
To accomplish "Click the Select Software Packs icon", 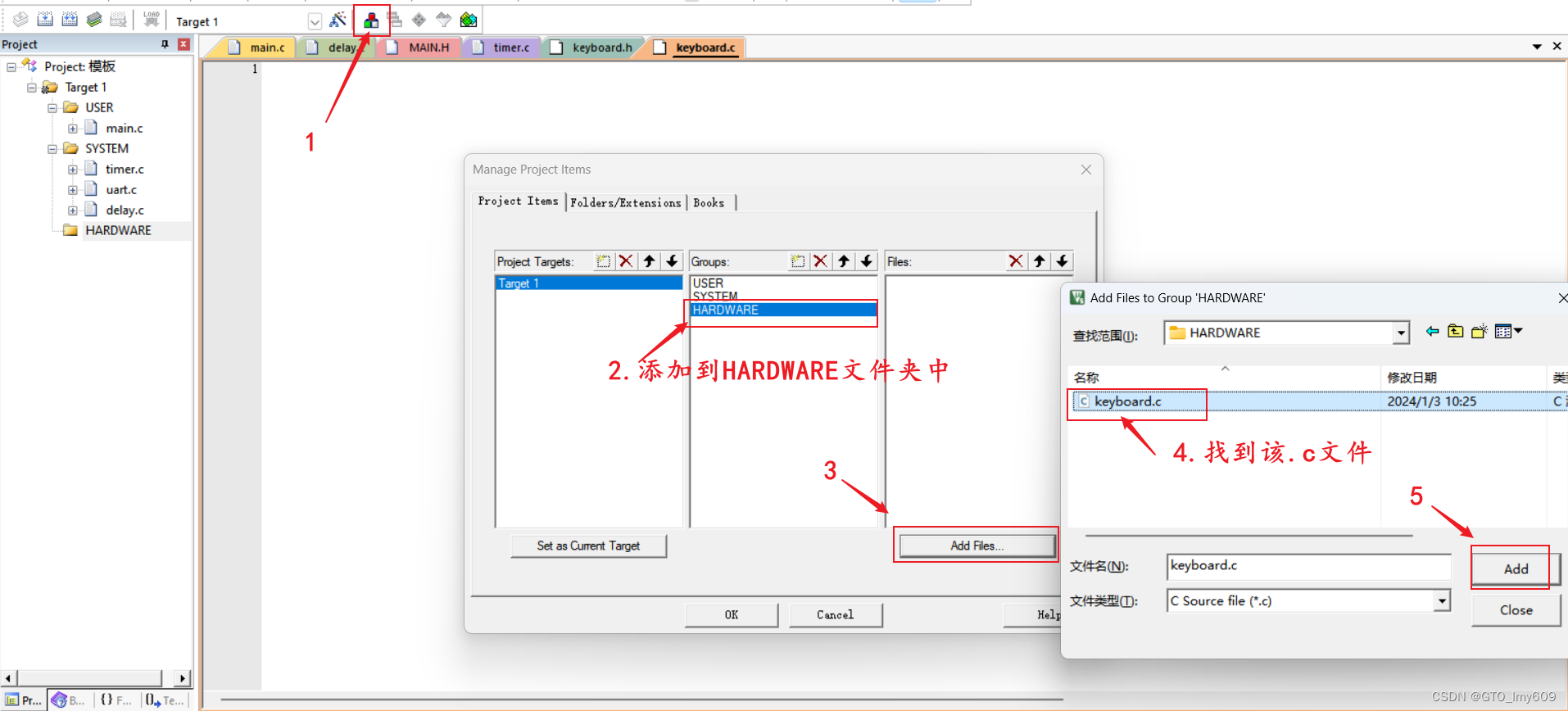I will click(x=443, y=20).
